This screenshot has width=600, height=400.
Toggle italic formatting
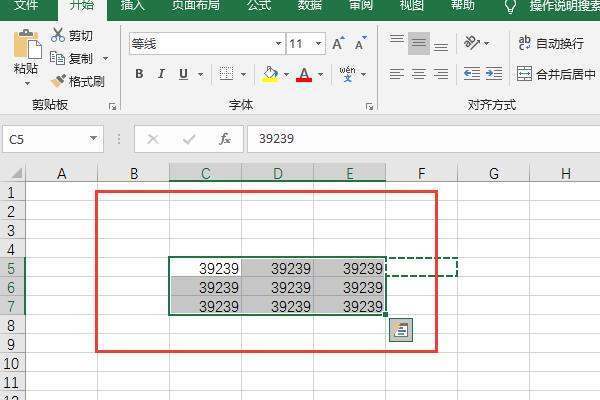coord(161,74)
